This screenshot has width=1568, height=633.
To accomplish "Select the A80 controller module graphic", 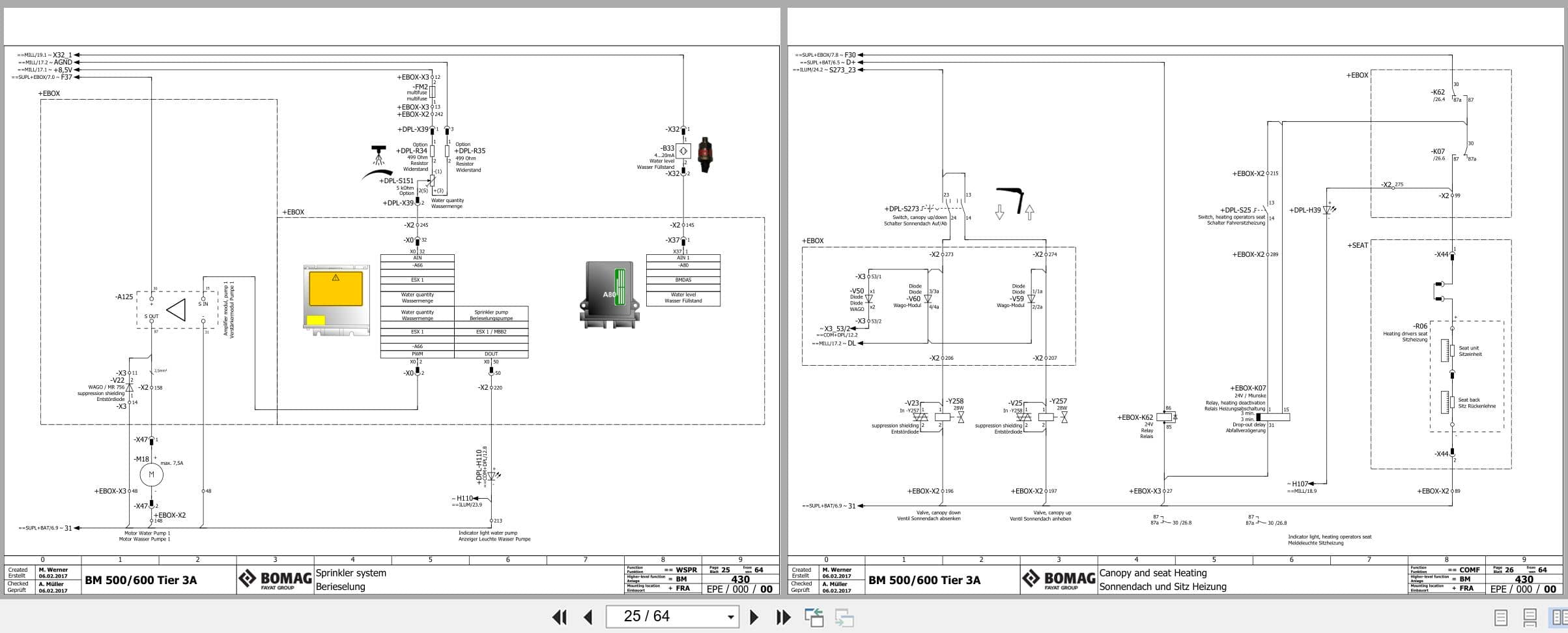I will pyautogui.click(x=608, y=295).
